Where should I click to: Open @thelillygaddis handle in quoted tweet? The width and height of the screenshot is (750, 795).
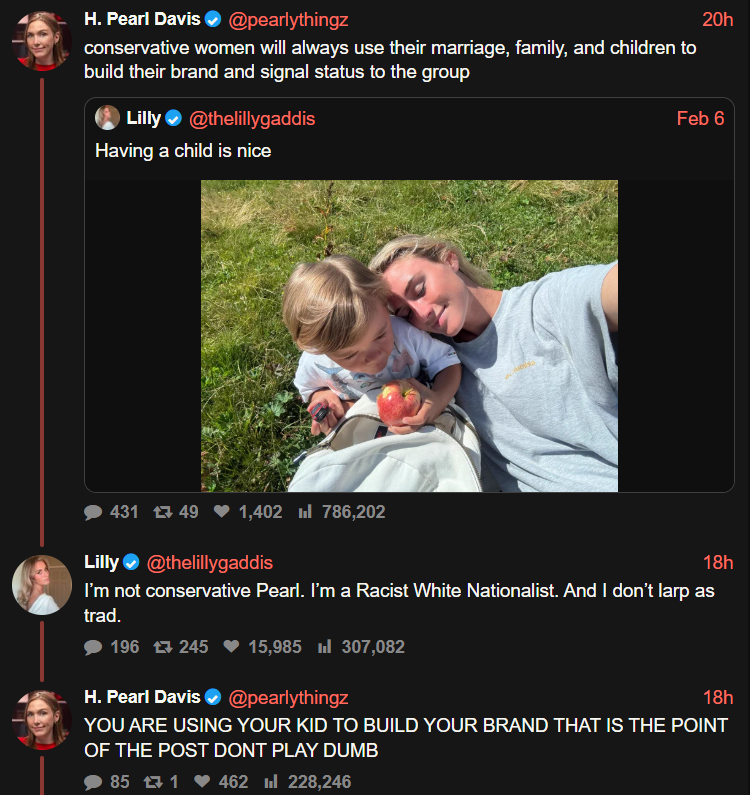252,119
